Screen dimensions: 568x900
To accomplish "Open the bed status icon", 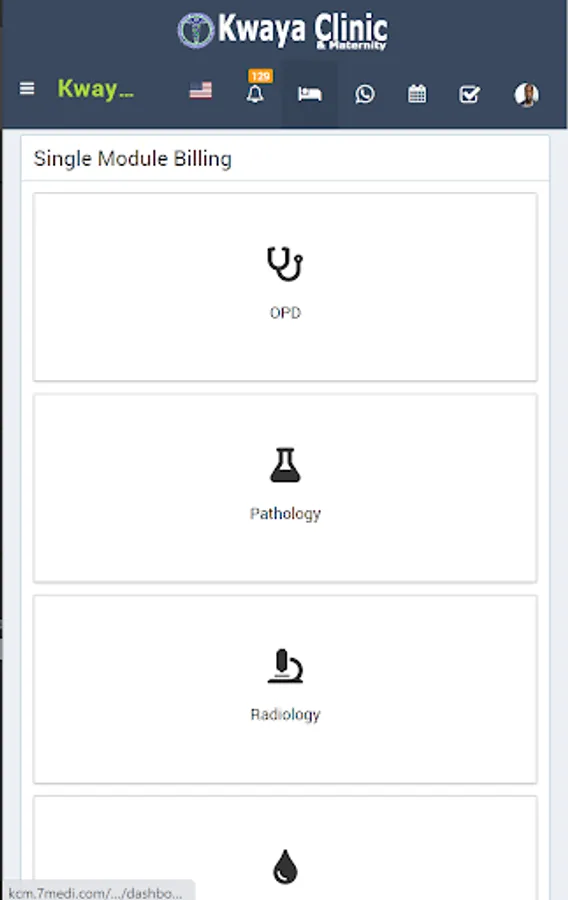I will 310,94.
